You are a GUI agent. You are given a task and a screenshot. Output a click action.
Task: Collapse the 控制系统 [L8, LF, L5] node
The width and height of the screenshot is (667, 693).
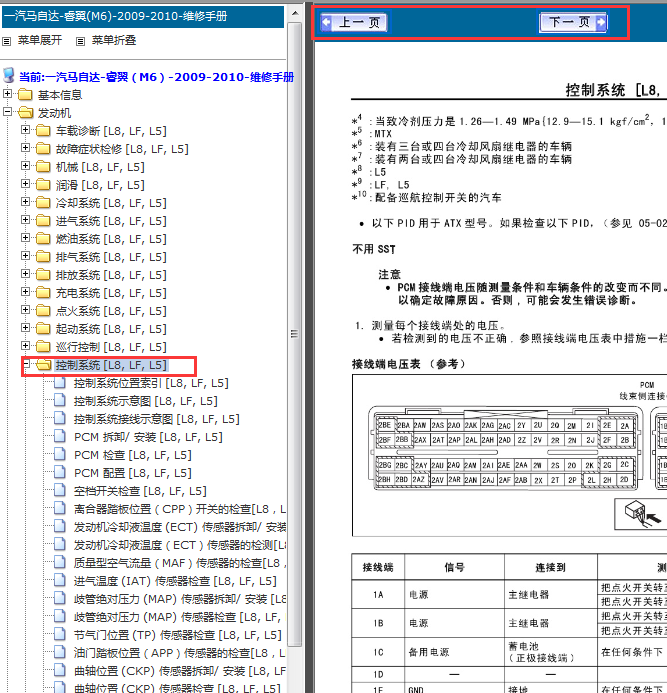click(x=26, y=364)
